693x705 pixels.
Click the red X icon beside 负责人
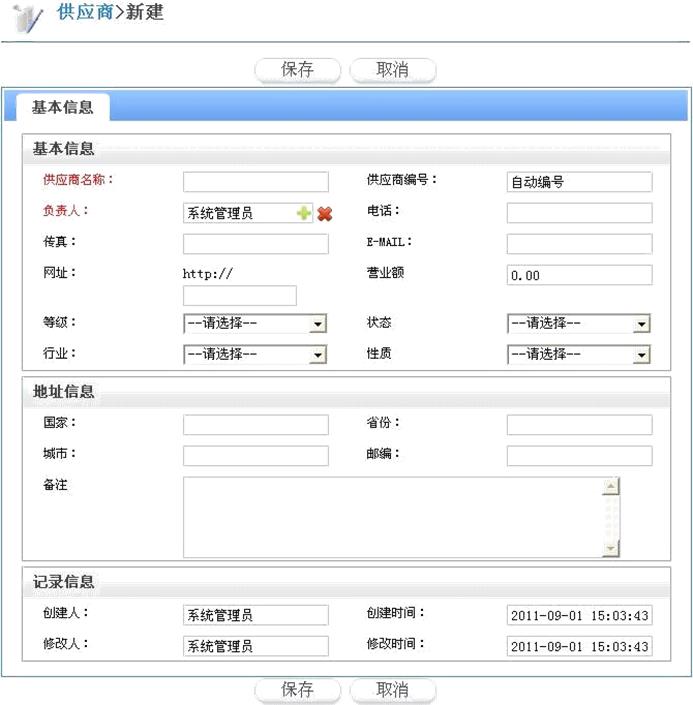(324, 214)
